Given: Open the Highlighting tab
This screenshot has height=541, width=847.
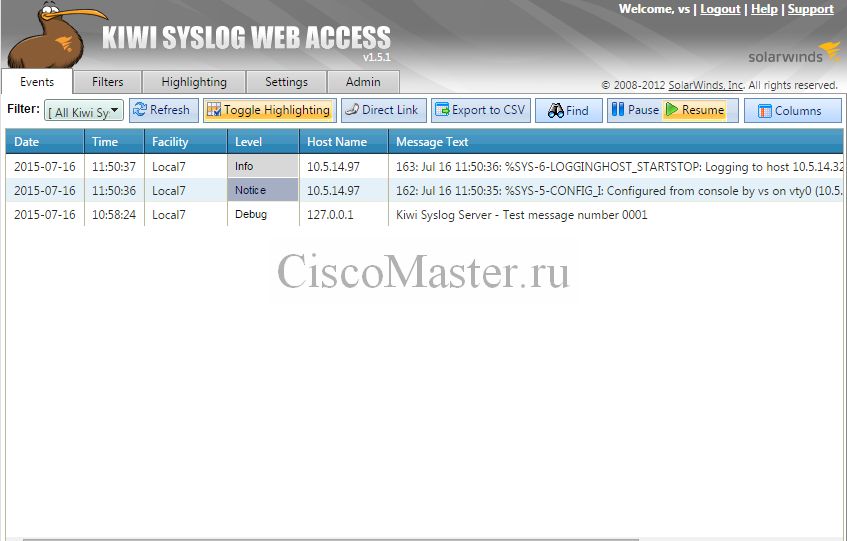Looking at the screenshot, I should (194, 82).
